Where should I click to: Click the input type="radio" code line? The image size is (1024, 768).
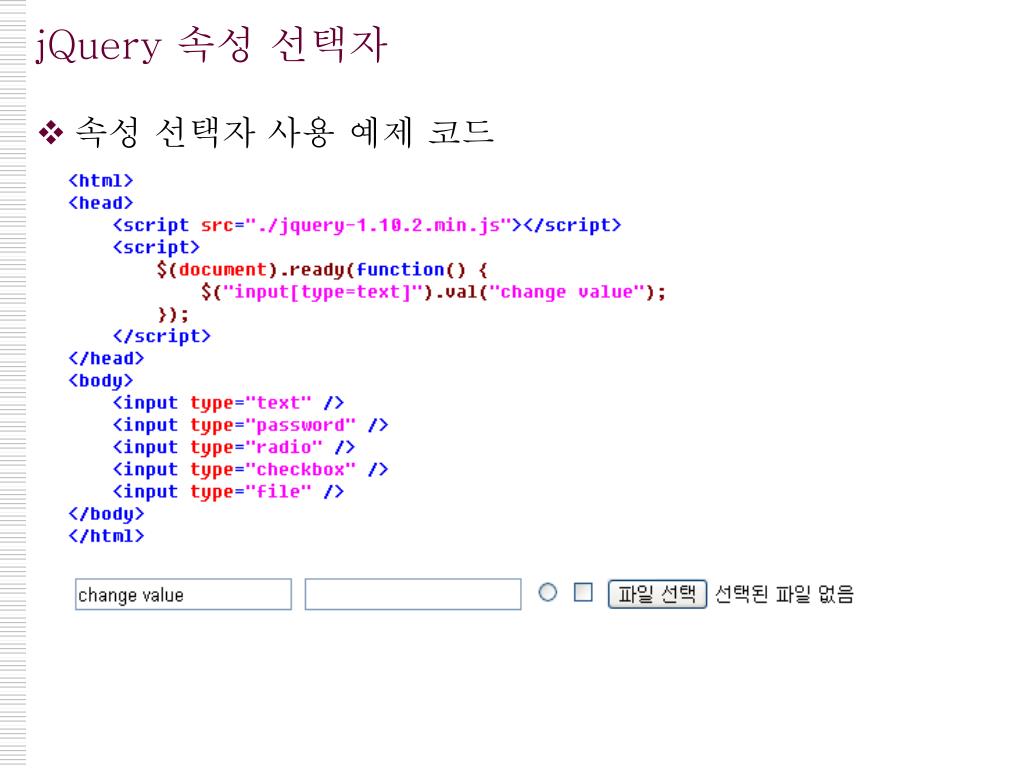coord(234,447)
